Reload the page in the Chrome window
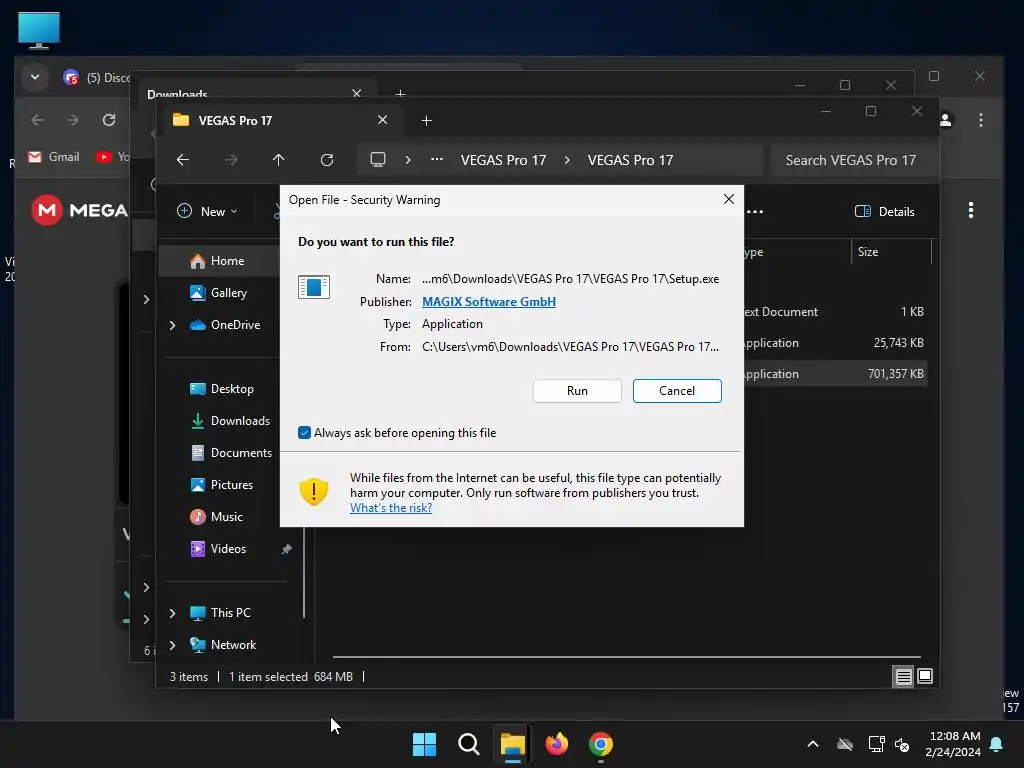1024x768 pixels. (109, 120)
